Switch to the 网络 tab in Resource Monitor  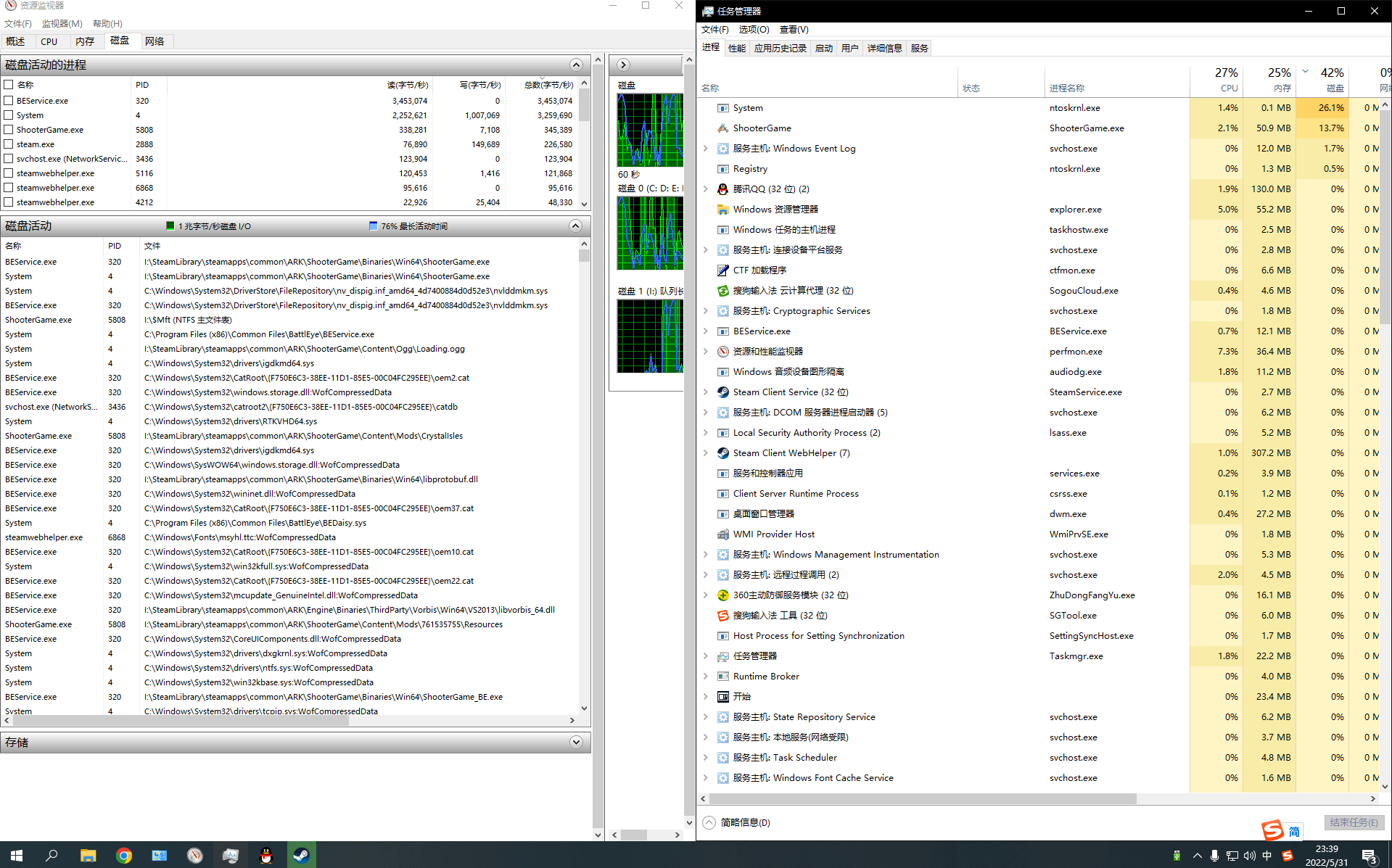point(155,41)
